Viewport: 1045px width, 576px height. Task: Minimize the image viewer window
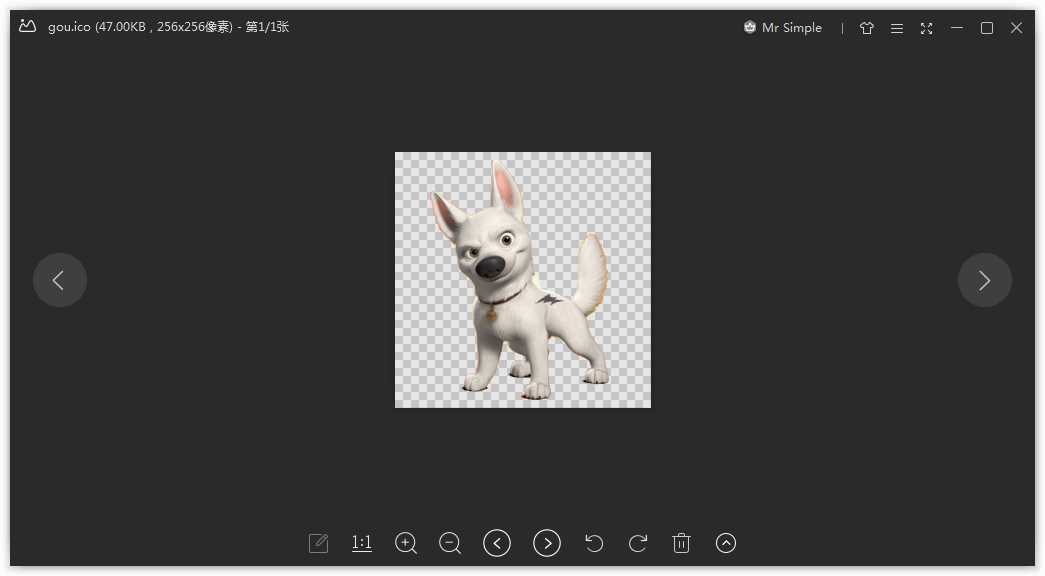click(957, 28)
